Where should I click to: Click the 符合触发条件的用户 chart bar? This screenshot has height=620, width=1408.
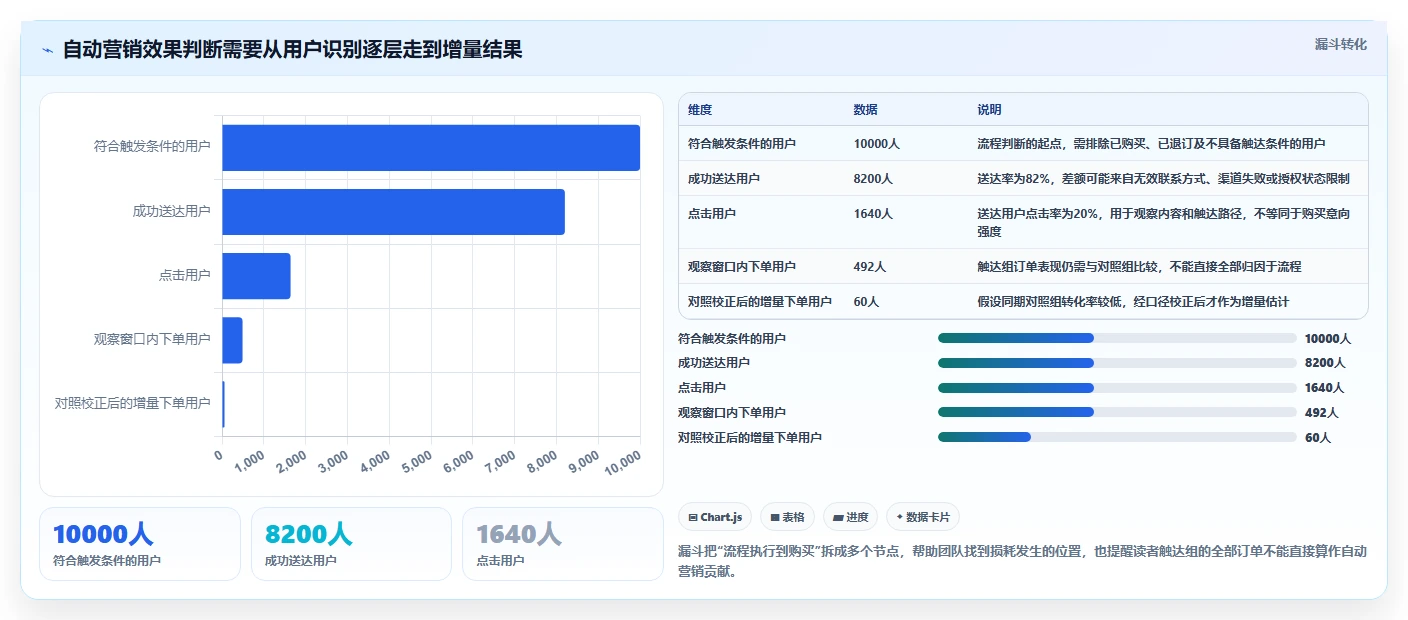pos(431,148)
